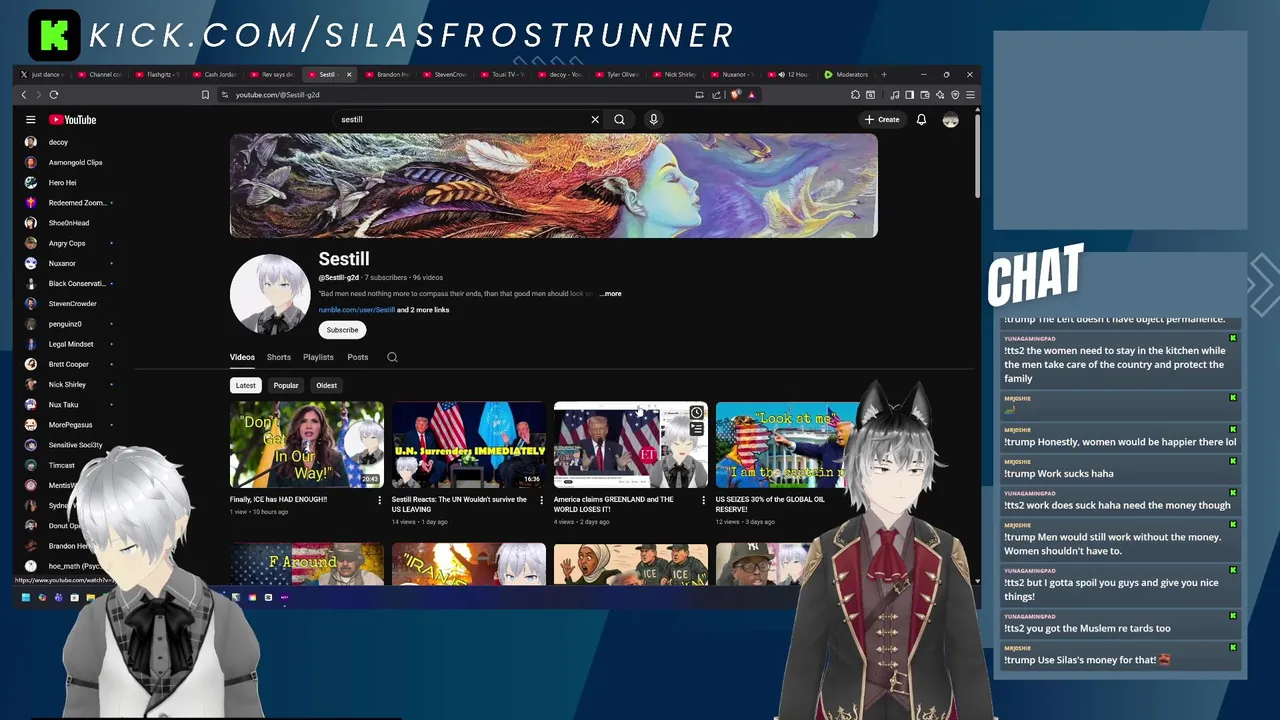Open Brave Rewards triangle icon
Screen dimensions: 1280x720
pos(751,95)
